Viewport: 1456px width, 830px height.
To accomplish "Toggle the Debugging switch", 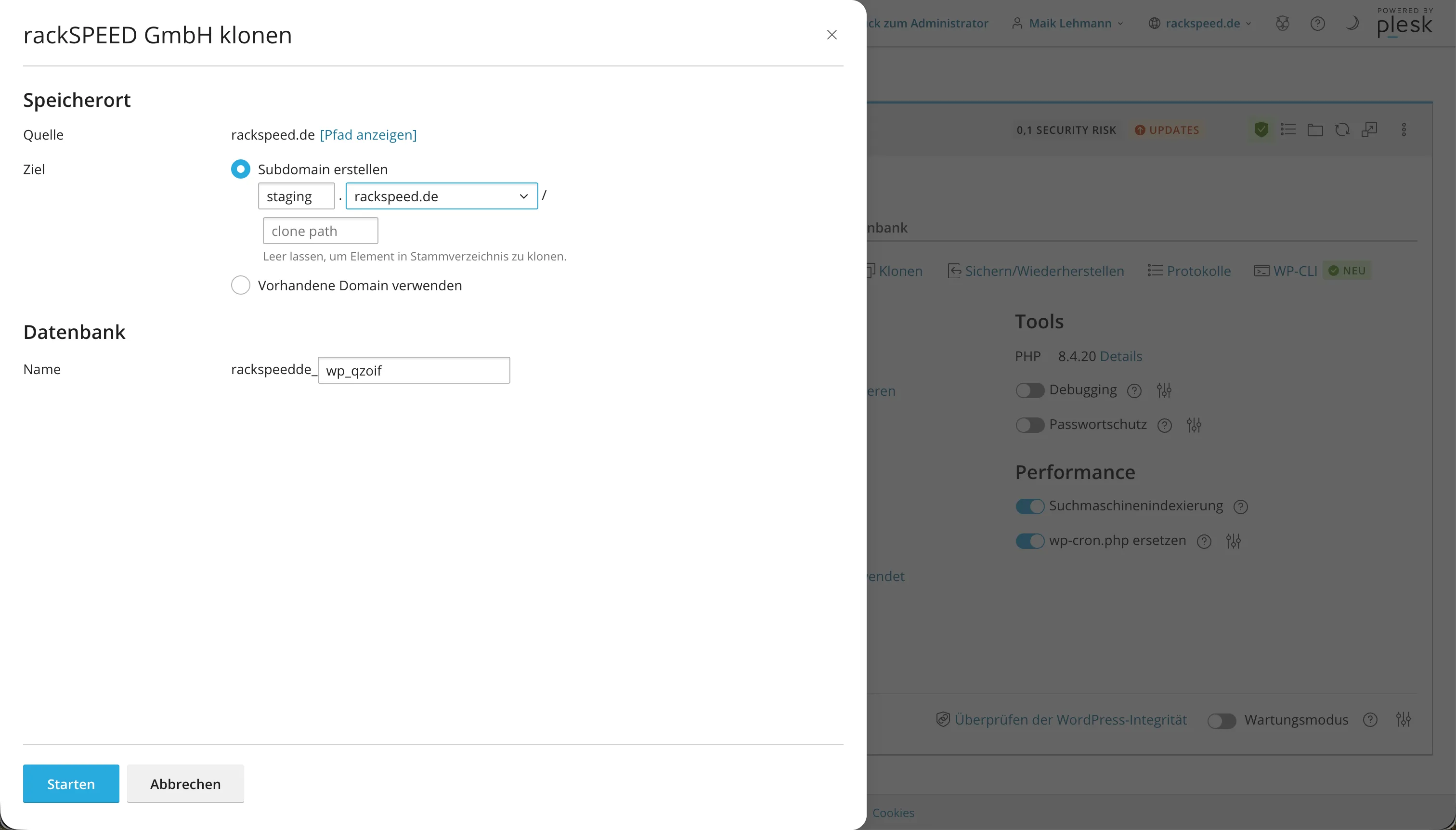I will point(1029,390).
